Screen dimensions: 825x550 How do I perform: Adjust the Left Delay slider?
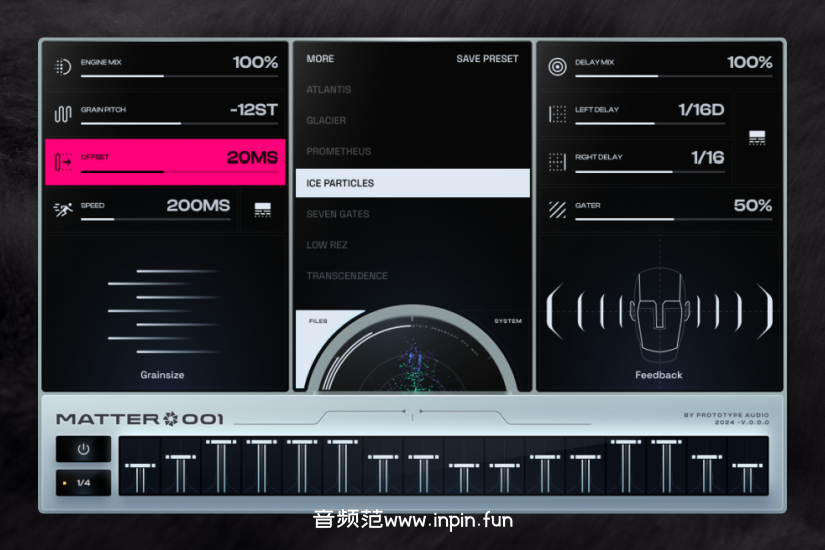point(650,124)
